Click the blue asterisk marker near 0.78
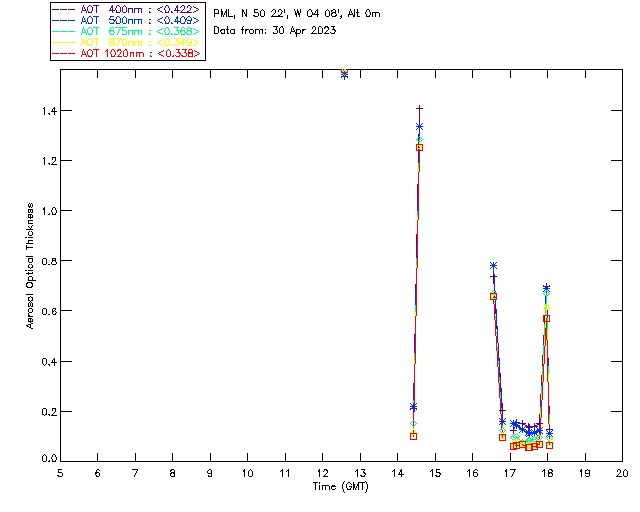Image resolution: width=640 pixels, height=512 pixels. pos(493,265)
